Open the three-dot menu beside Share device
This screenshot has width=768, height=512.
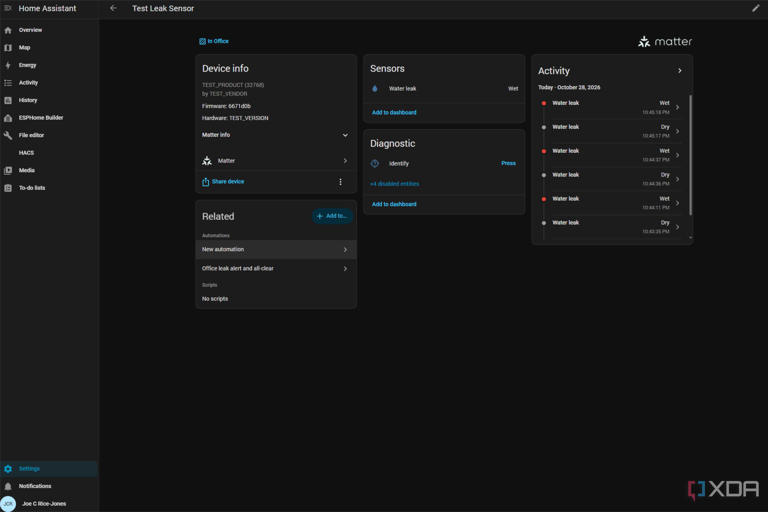[x=340, y=182]
